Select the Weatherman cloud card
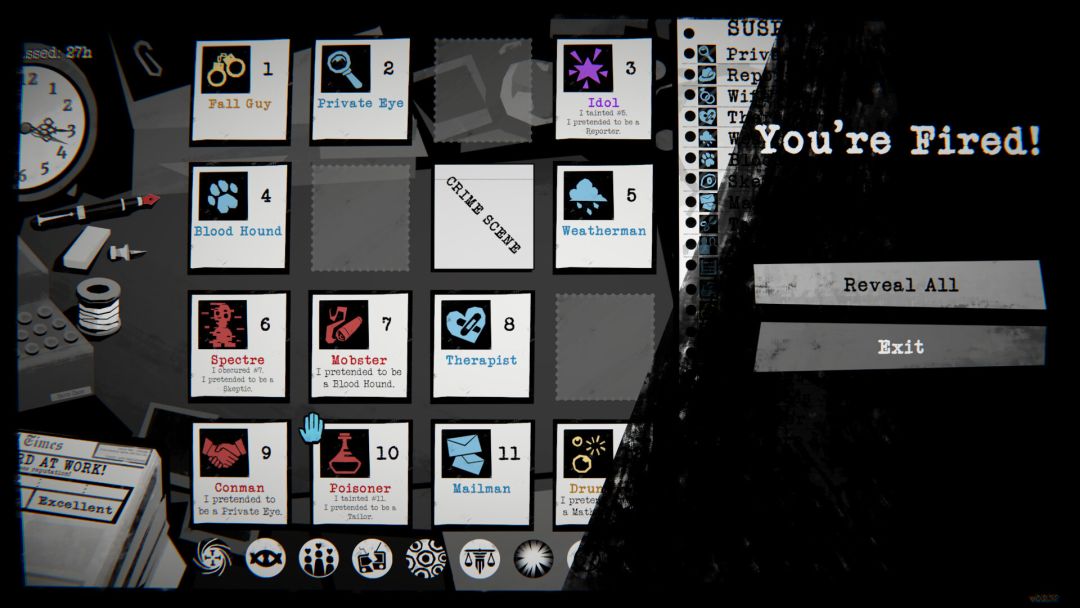 point(603,216)
